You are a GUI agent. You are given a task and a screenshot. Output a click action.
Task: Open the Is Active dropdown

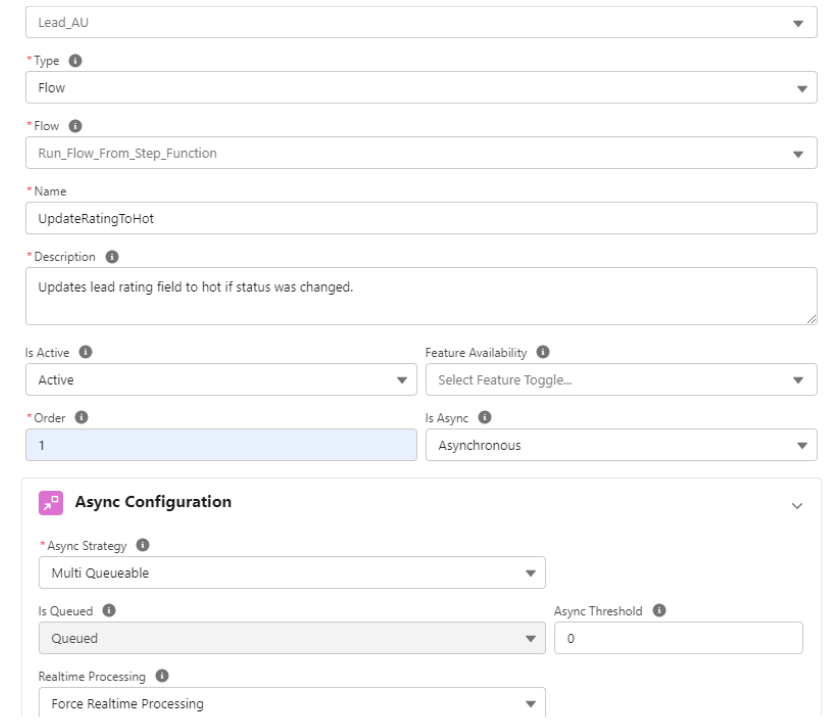click(220, 380)
